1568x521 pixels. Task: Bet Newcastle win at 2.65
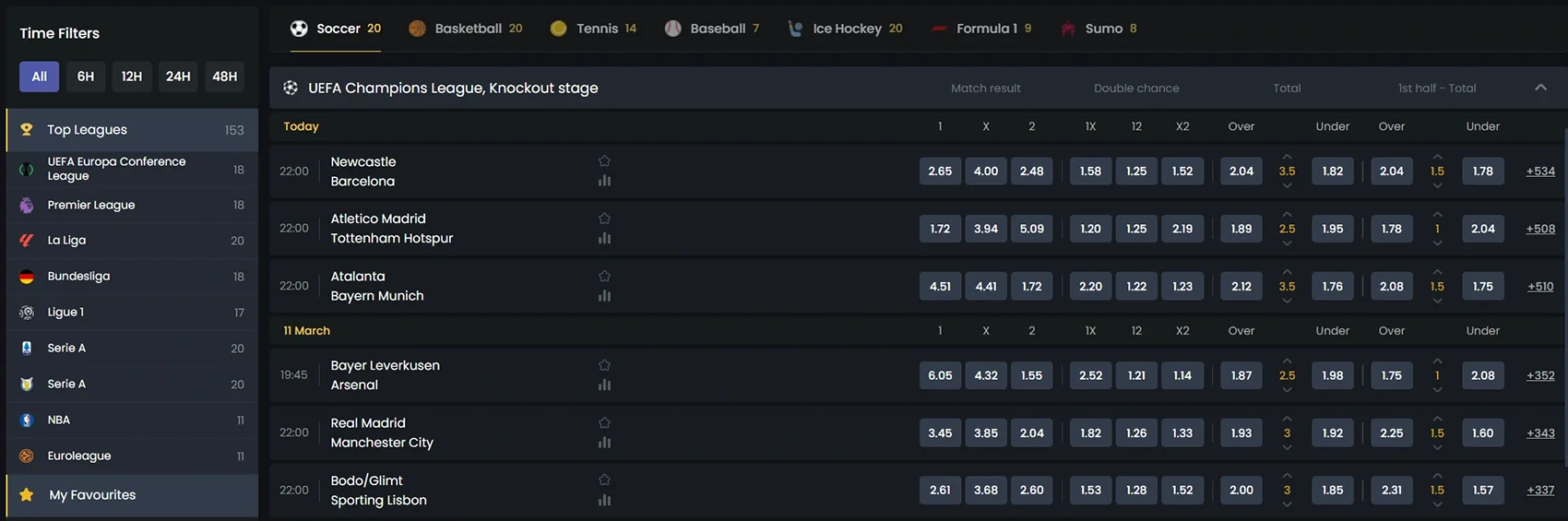[940, 171]
